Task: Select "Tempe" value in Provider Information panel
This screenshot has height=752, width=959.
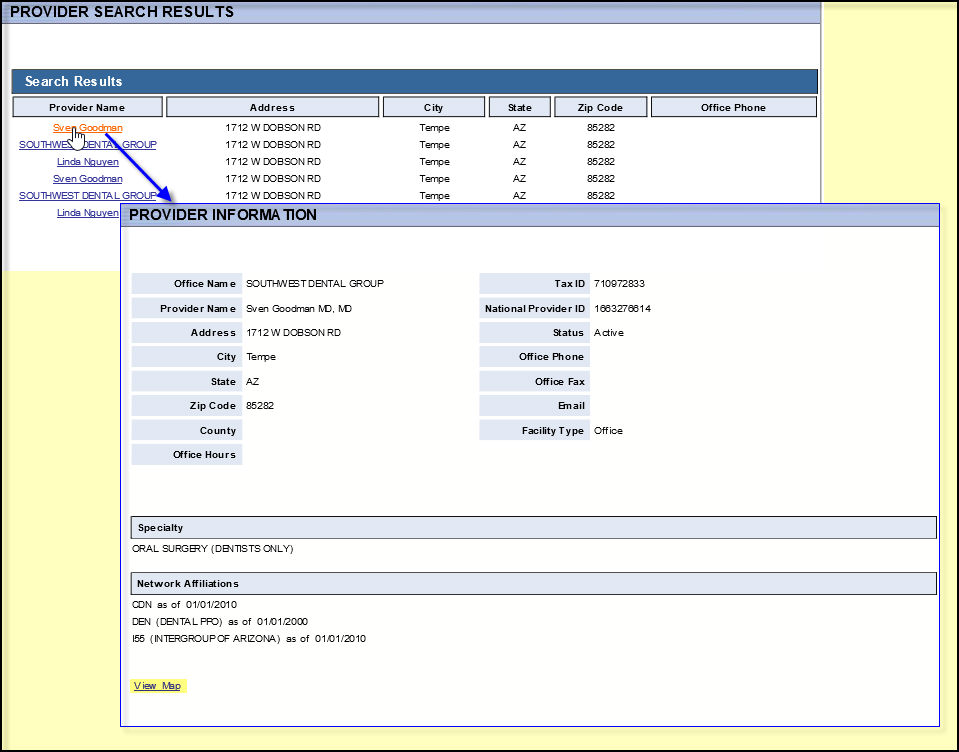Action: tap(261, 357)
